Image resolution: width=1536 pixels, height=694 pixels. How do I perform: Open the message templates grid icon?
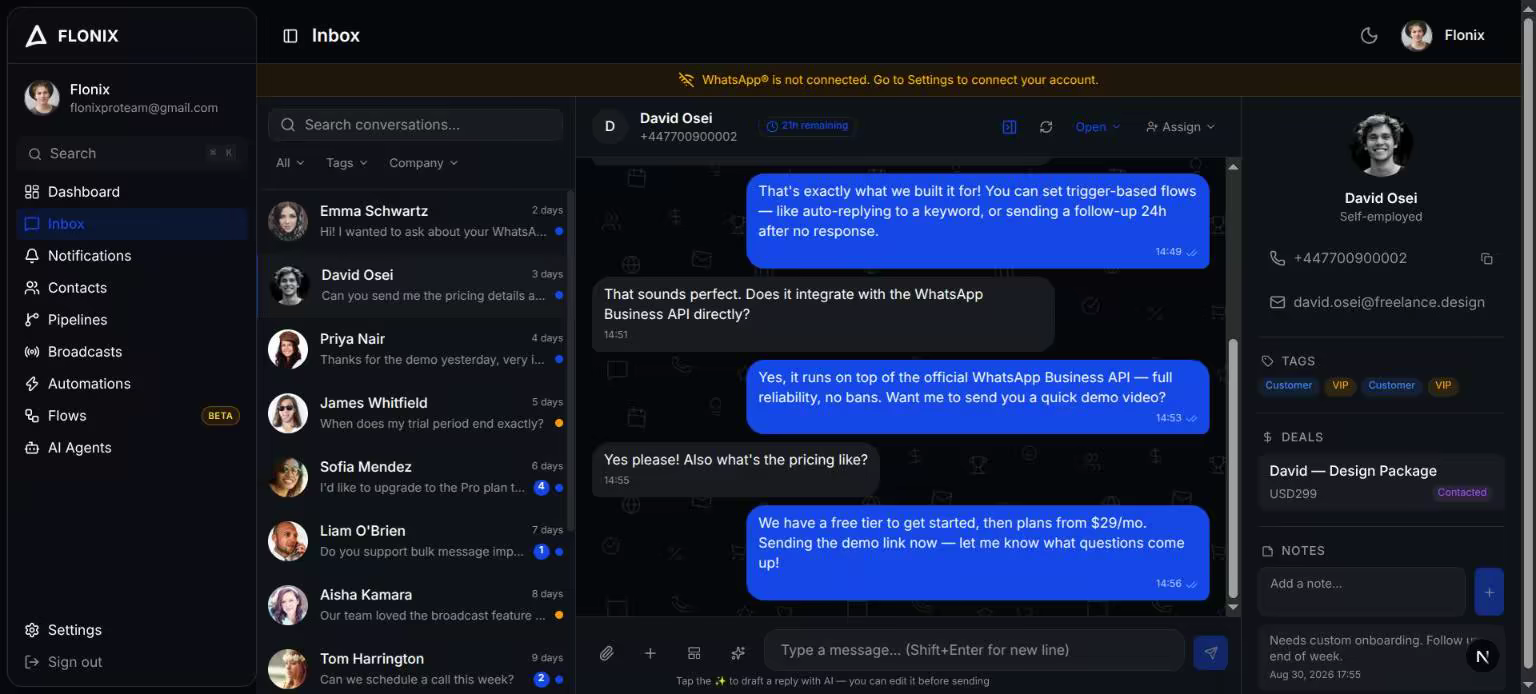click(694, 653)
